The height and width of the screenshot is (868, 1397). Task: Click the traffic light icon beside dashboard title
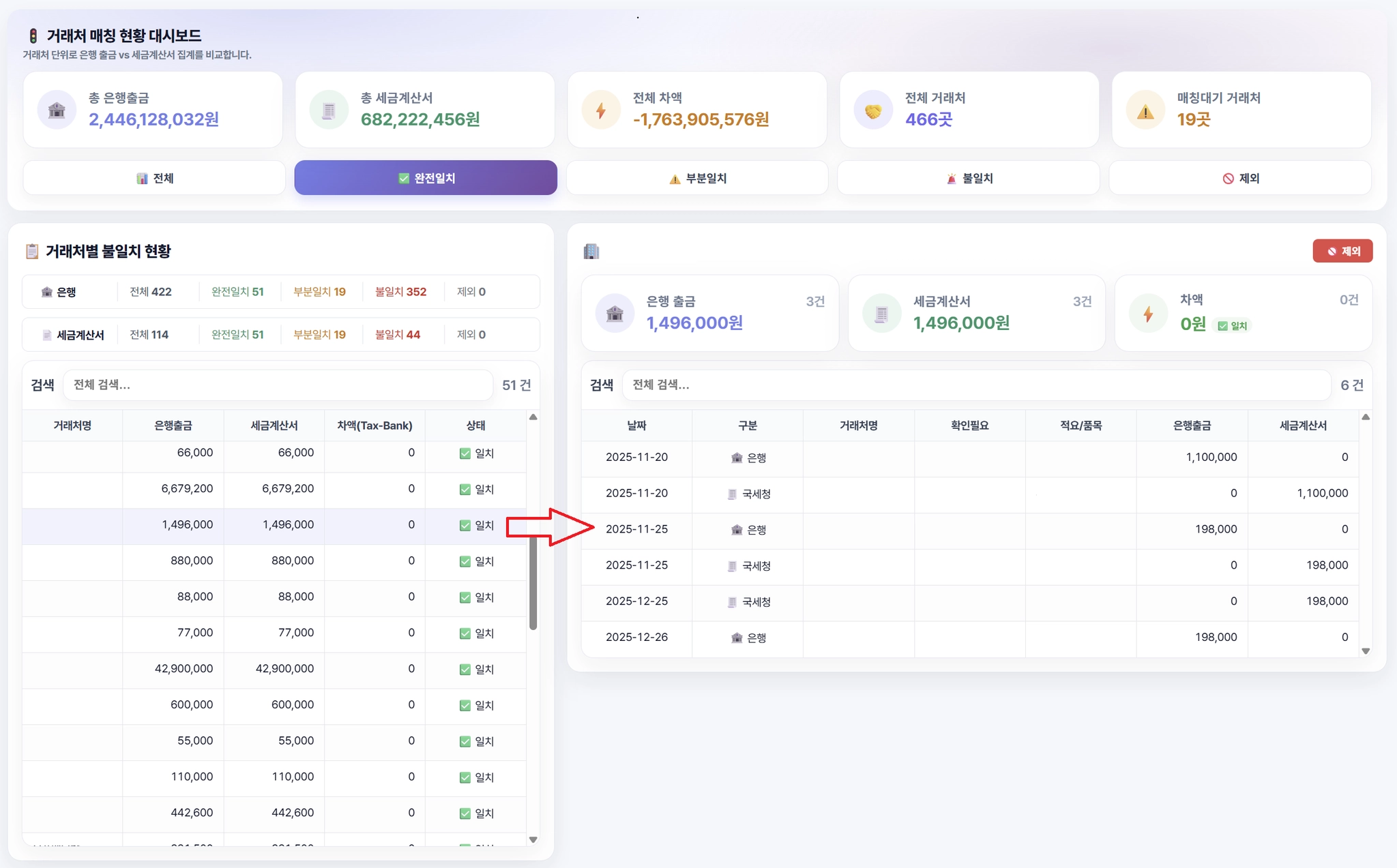[x=33, y=35]
